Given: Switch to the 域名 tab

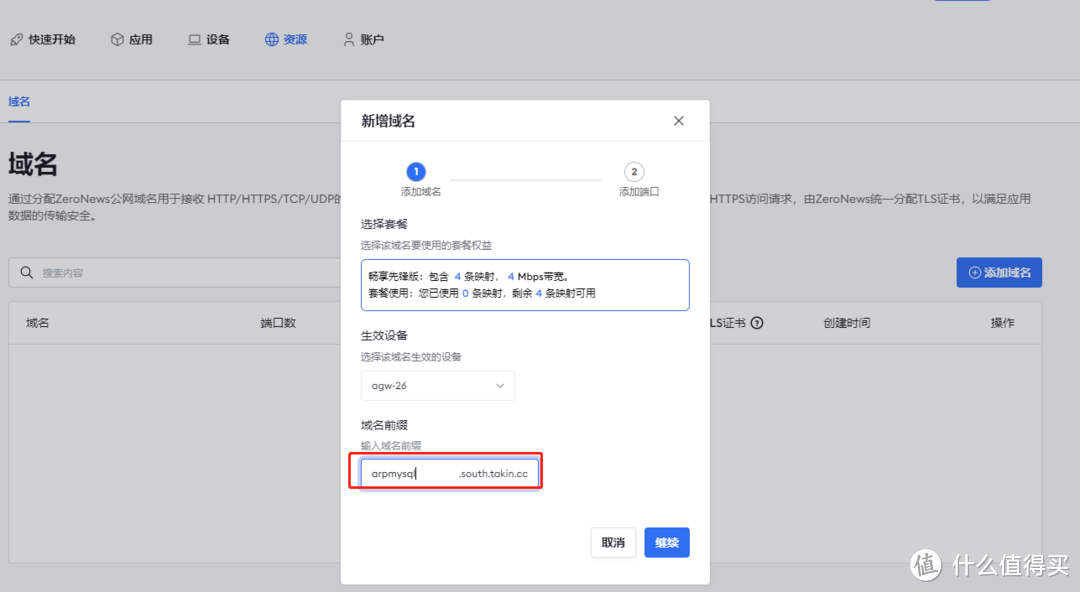Looking at the screenshot, I should (x=18, y=102).
